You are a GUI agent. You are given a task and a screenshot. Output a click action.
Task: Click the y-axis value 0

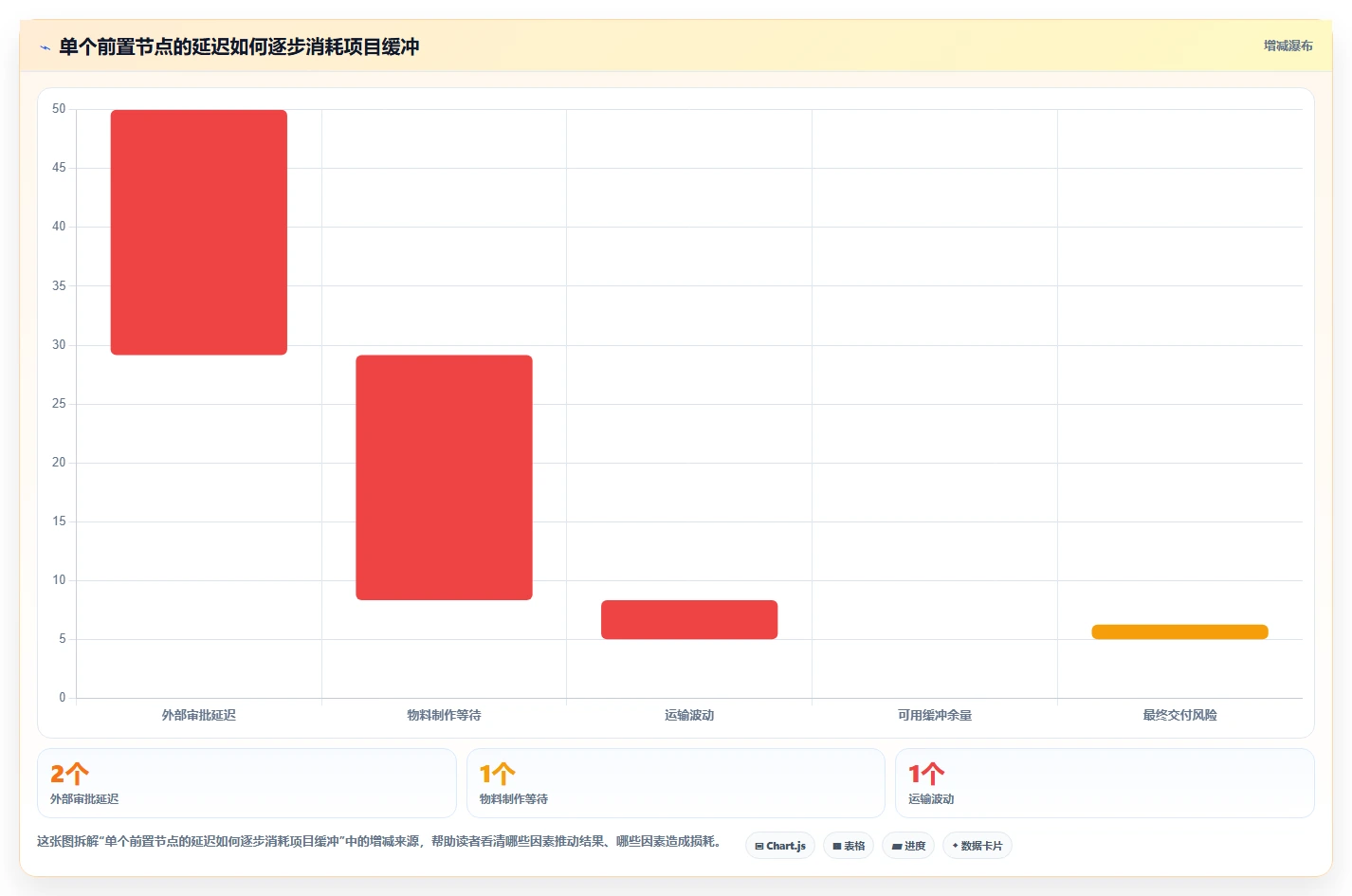coord(63,698)
